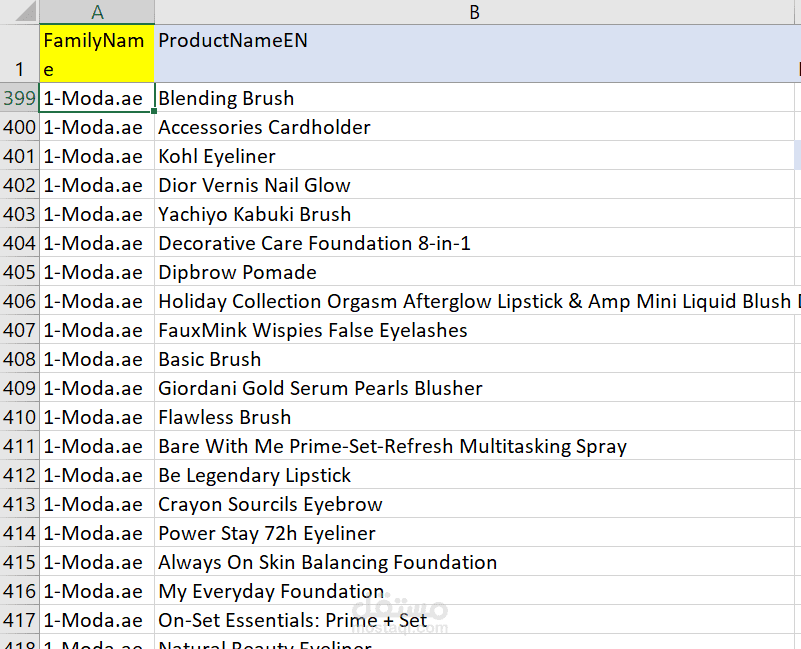Click the cell 'Yachiyo Kabuki Brush'
The height and width of the screenshot is (649, 801).
pyautogui.click(x=474, y=214)
